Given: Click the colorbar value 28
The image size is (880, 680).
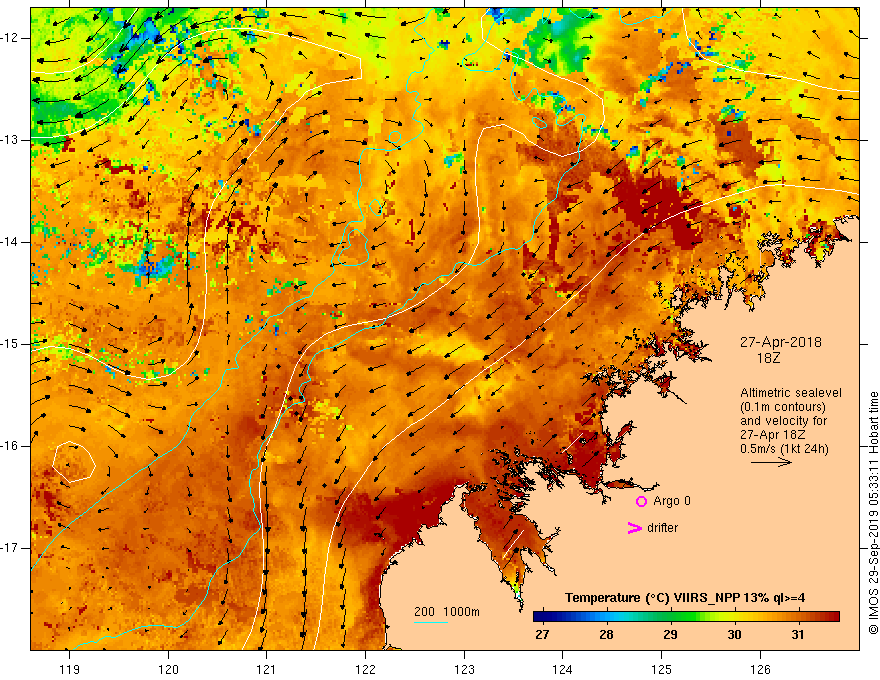Looking at the screenshot, I should pyautogui.click(x=606, y=635).
